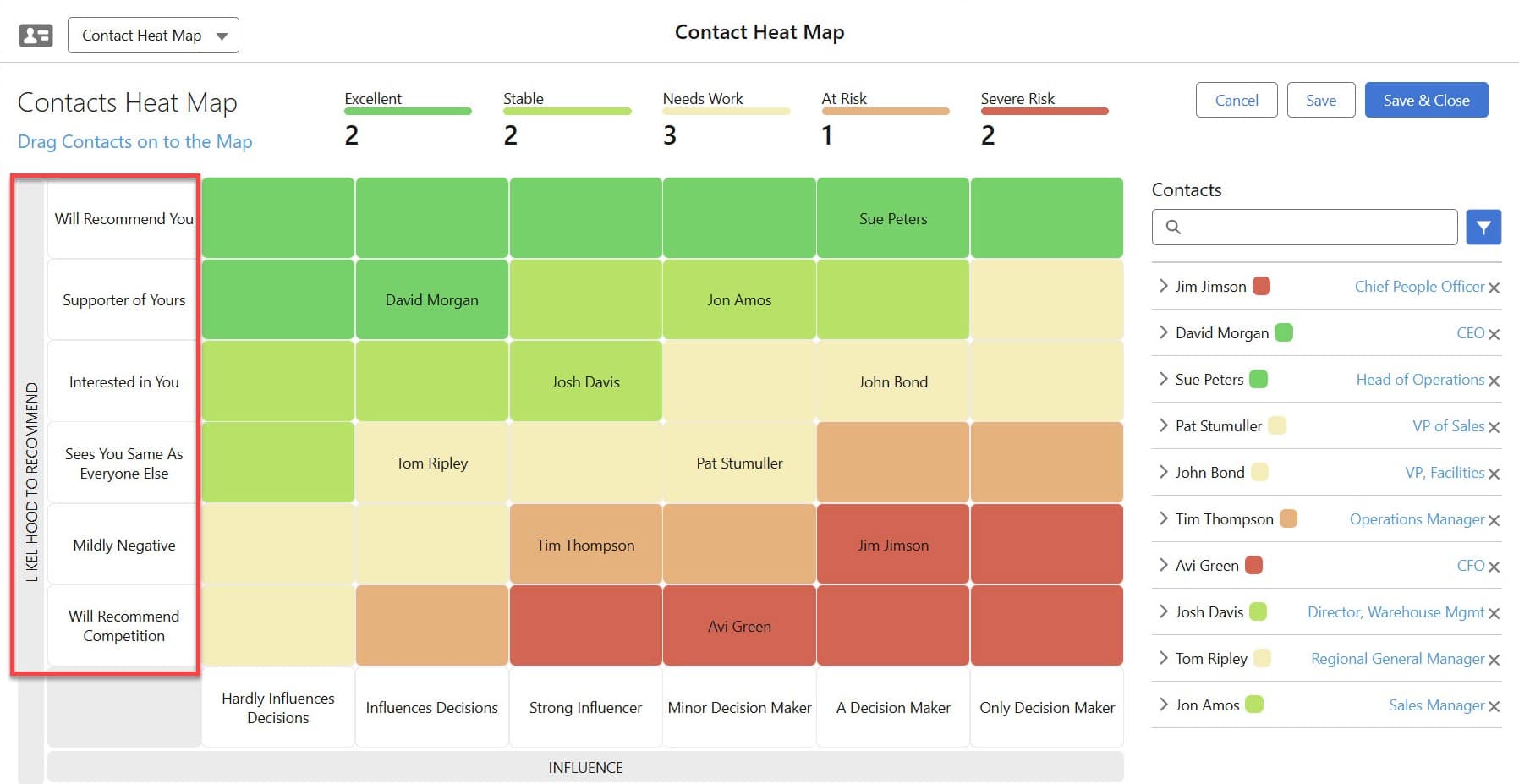This screenshot has height=784, width=1519.
Task: Expand the Josh Davis contact chevron
Action: tap(1164, 611)
